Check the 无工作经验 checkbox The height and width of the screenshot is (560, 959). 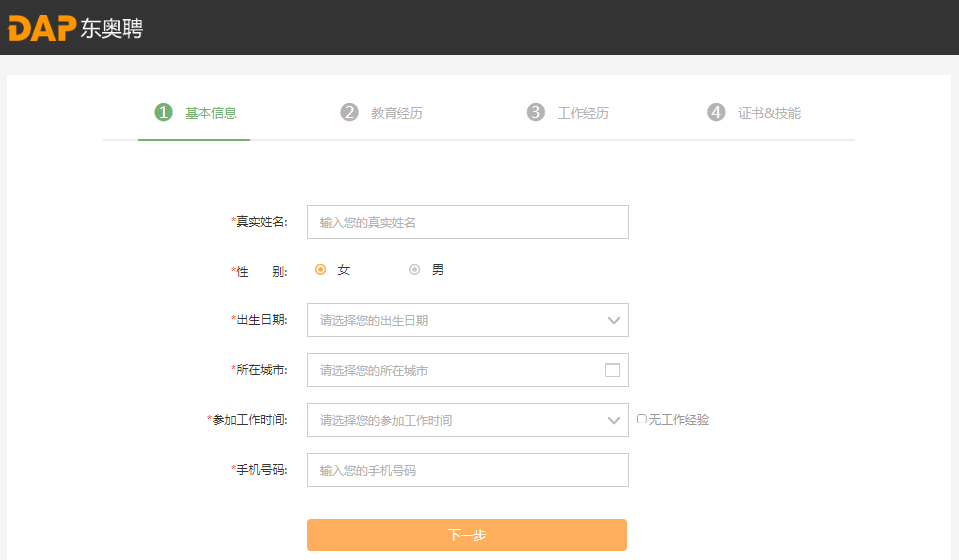click(642, 420)
